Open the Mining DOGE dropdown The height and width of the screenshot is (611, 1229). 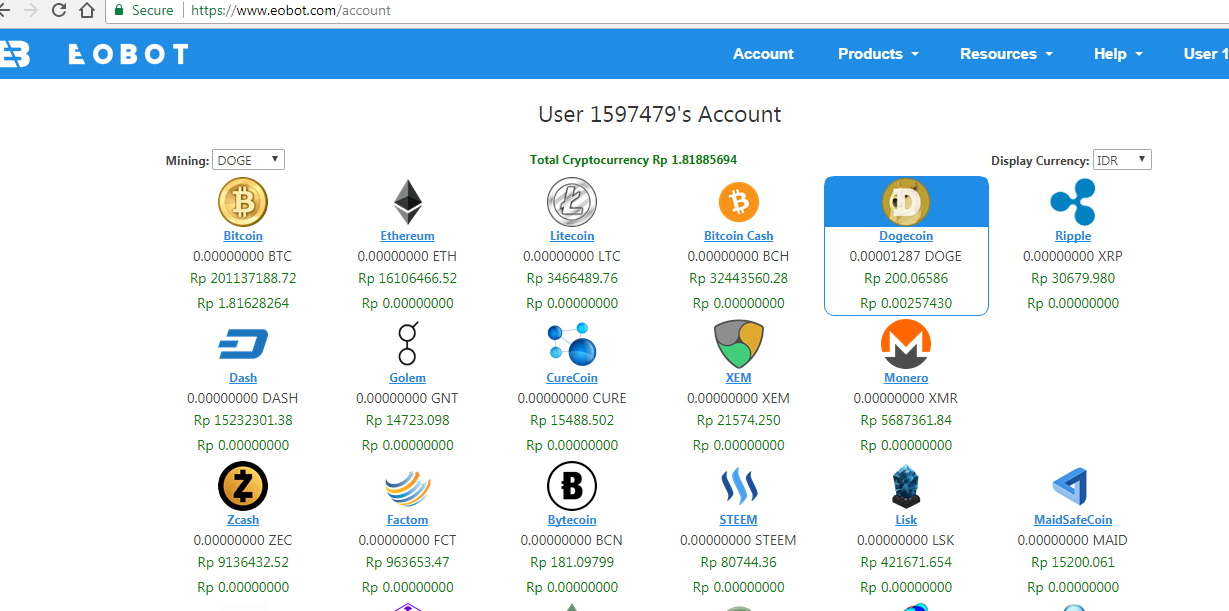pyautogui.click(x=248, y=160)
